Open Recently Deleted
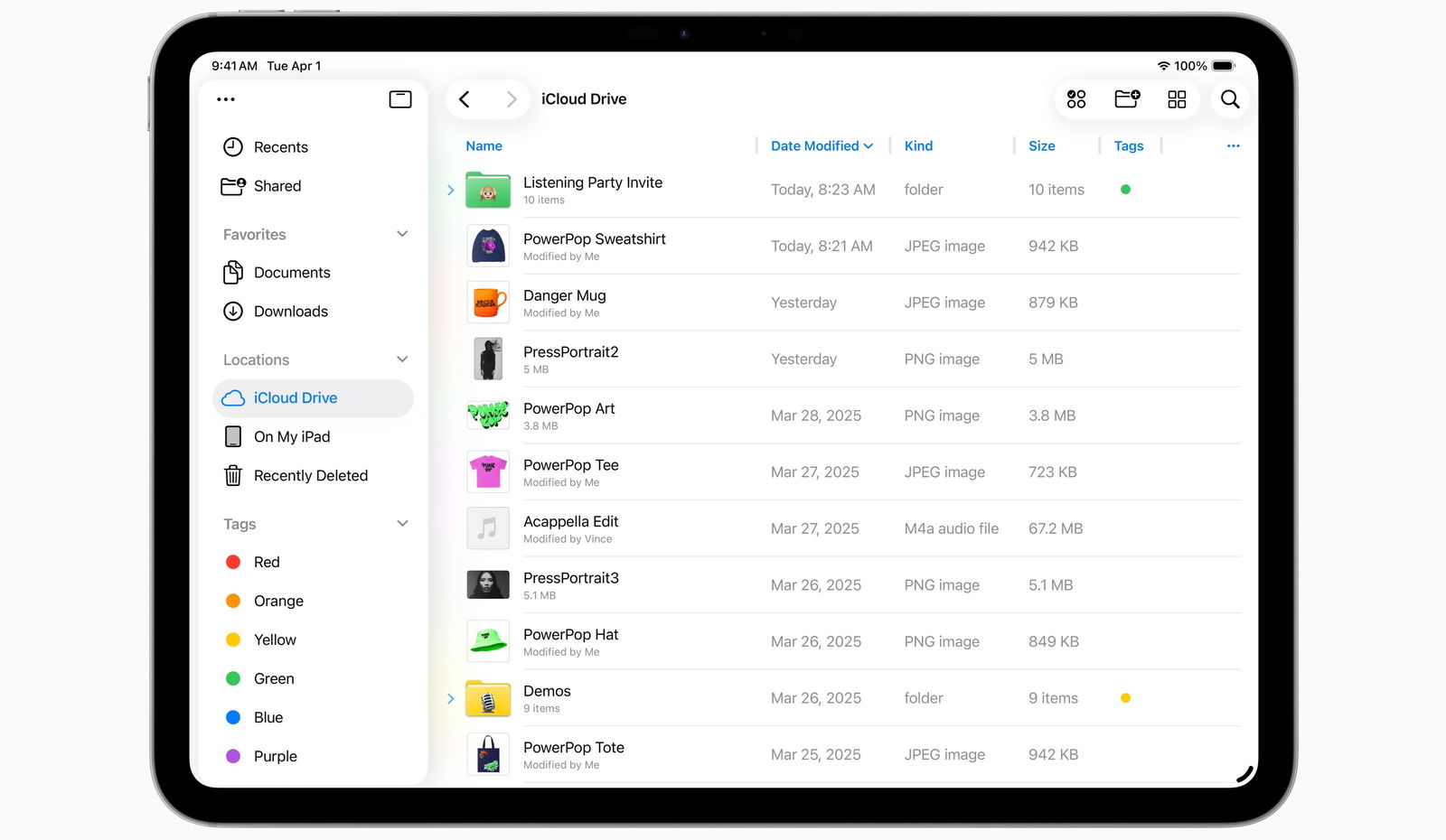 click(x=313, y=476)
